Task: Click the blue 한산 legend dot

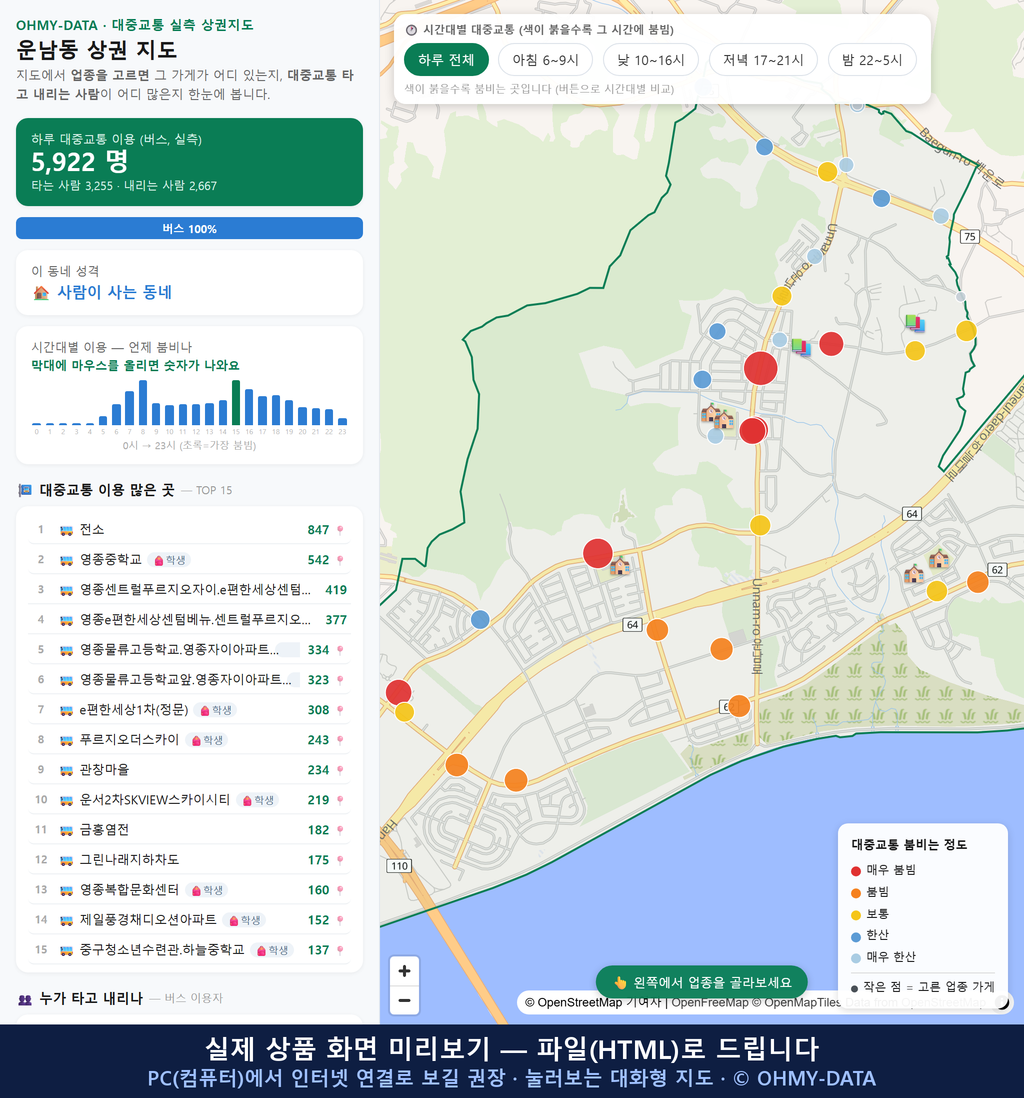Action: pyautogui.click(x=855, y=936)
